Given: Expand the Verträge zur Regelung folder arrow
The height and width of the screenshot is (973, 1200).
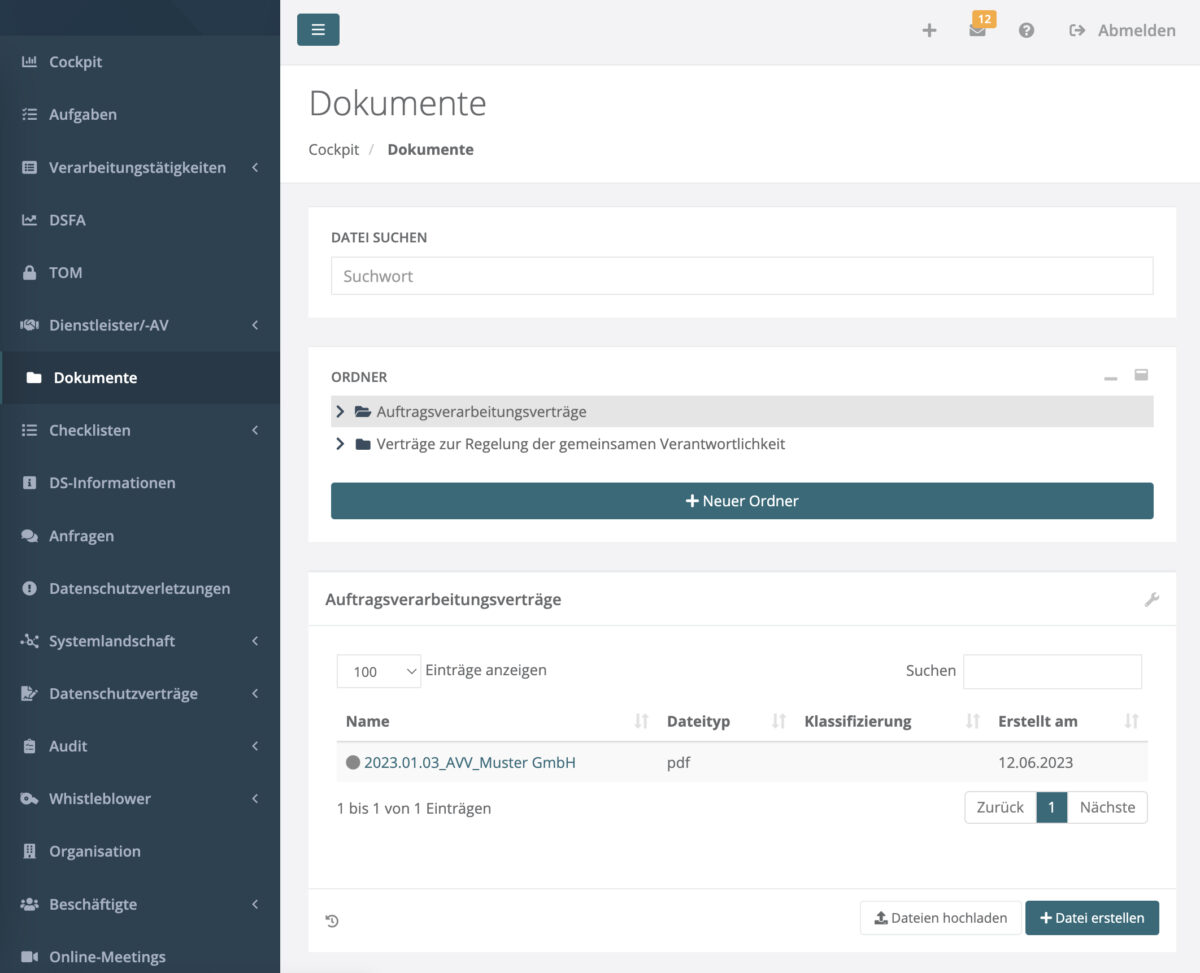Looking at the screenshot, I should click(x=340, y=444).
